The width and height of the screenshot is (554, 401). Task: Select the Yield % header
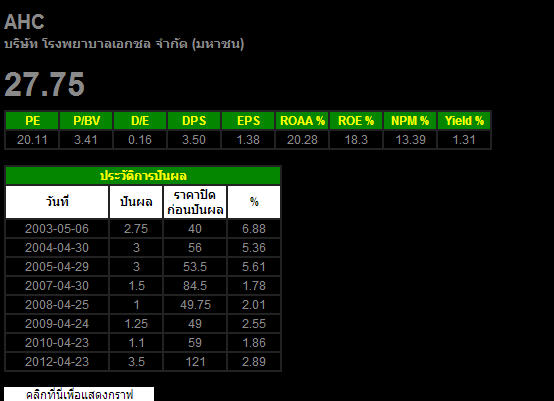pyautogui.click(x=464, y=121)
